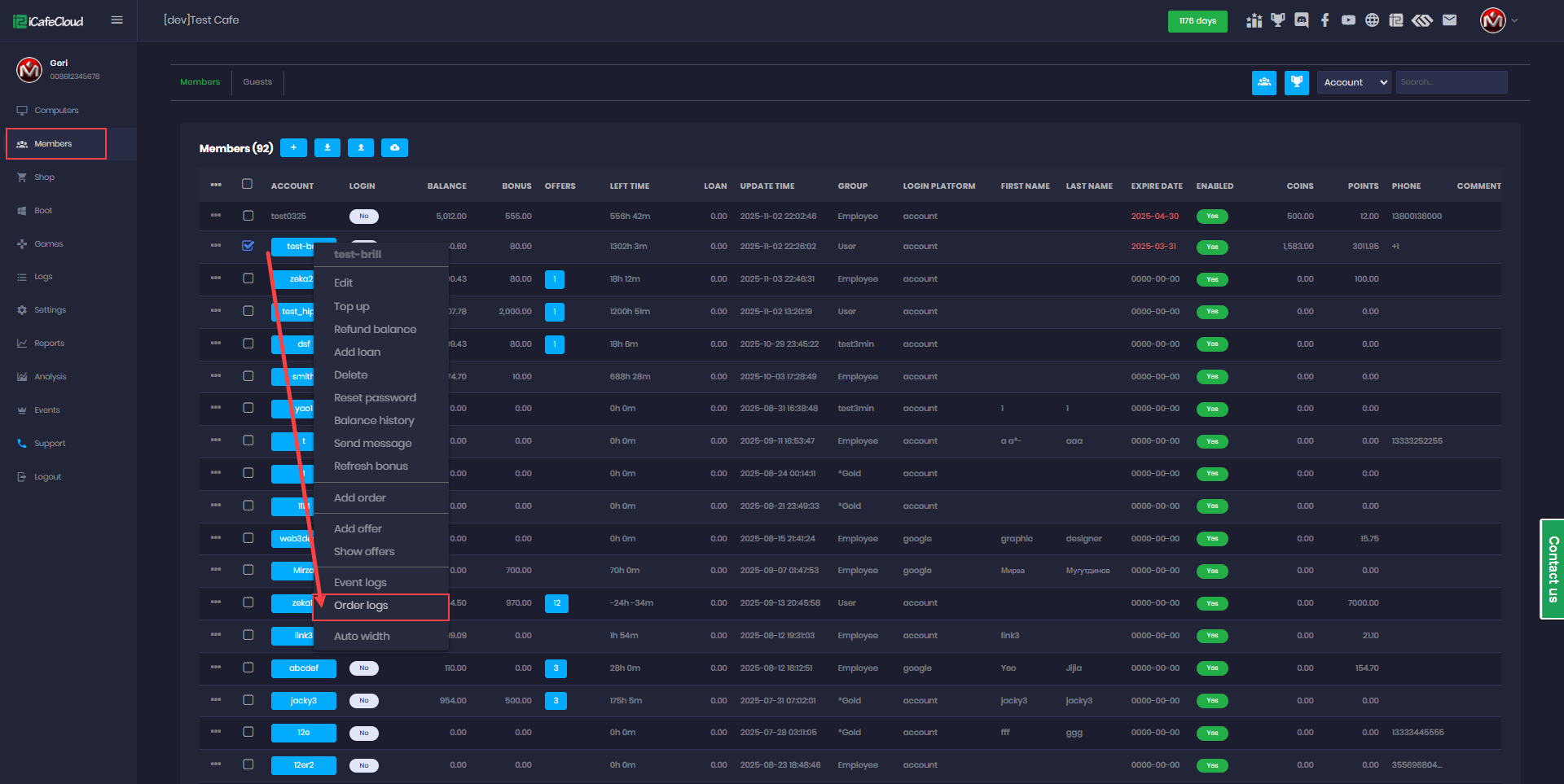This screenshot has width=1564, height=784.
Task: Focus the member Search input field
Action: coord(1451,82)
